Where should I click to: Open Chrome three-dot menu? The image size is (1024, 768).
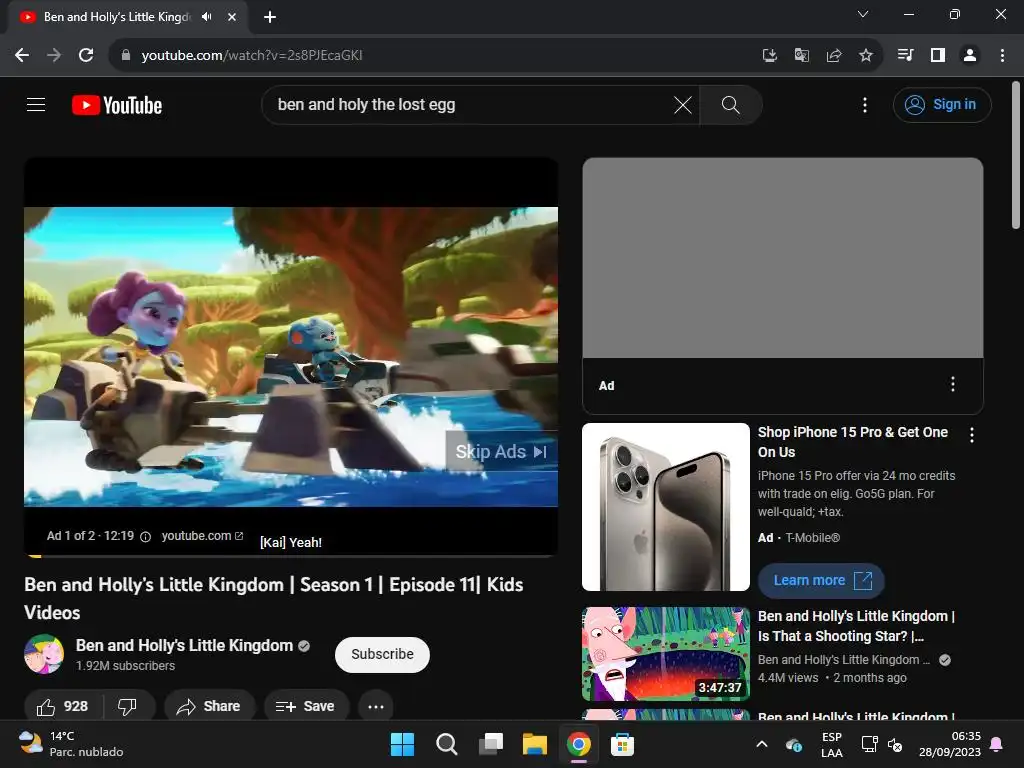coord(1002,56)
